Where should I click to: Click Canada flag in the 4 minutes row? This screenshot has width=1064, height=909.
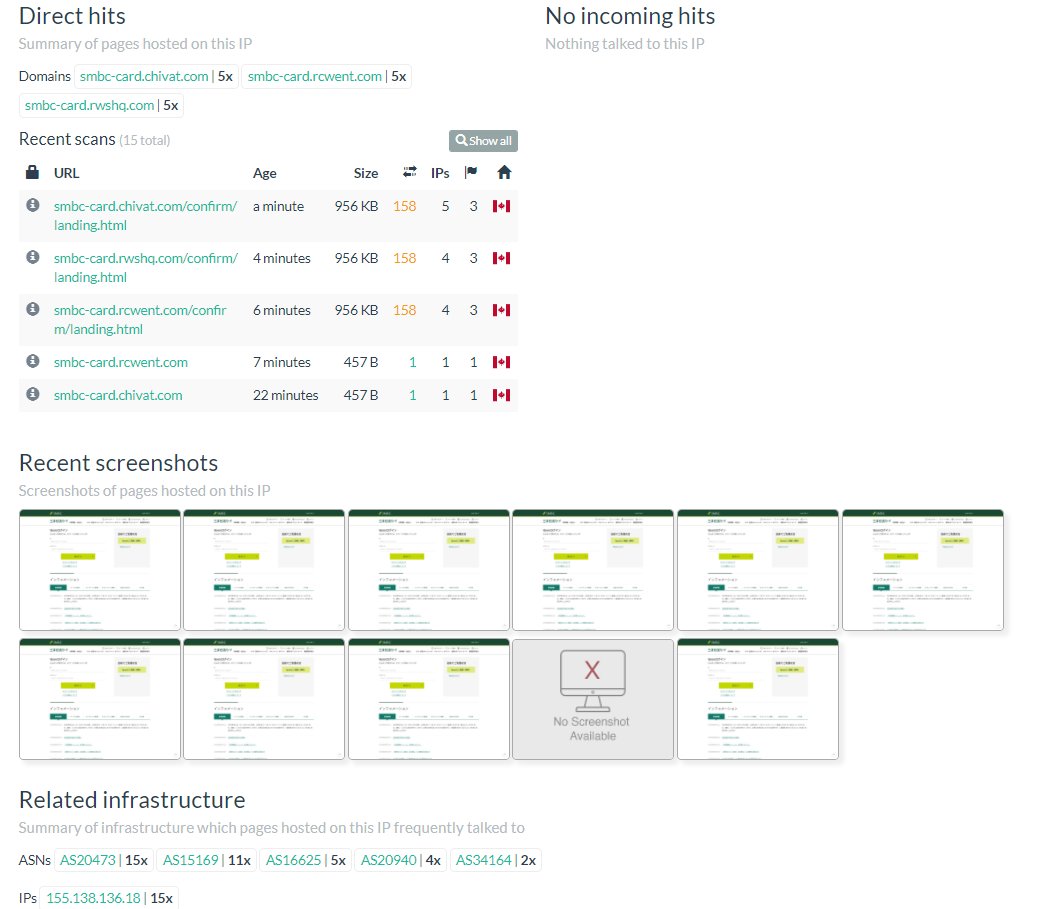tap(501, 258)
